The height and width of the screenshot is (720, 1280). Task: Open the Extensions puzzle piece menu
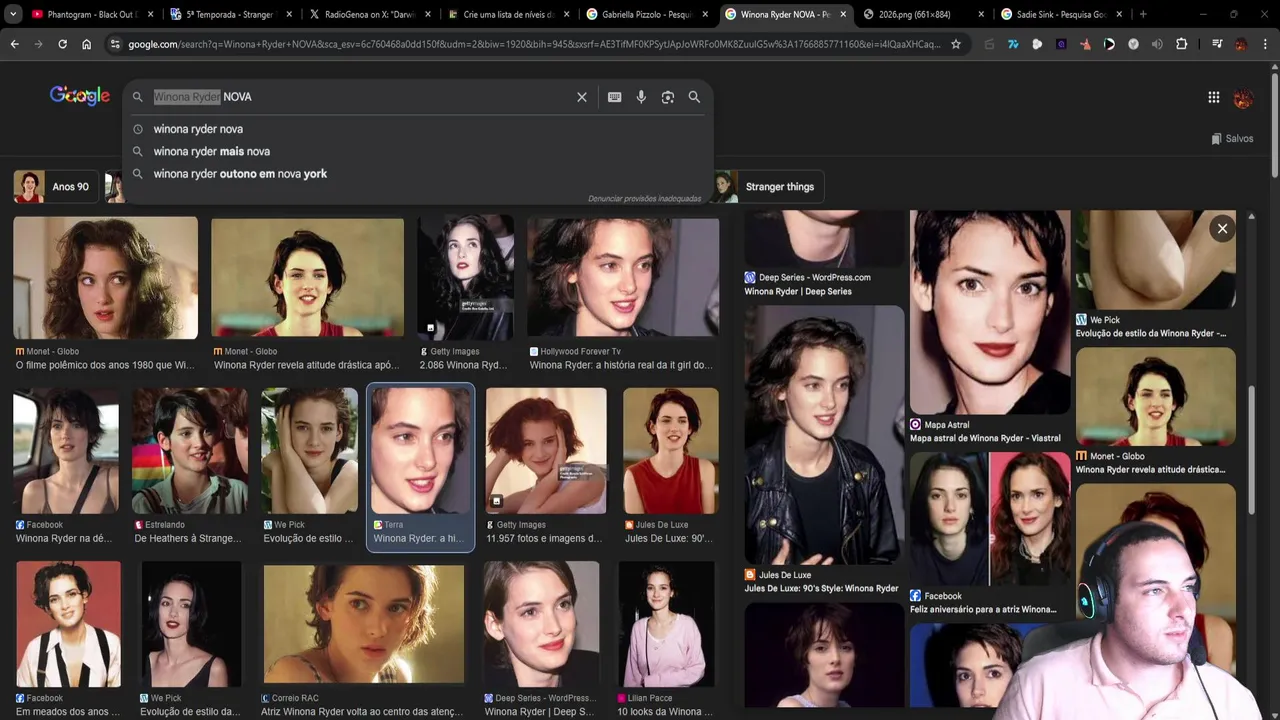1182,44
